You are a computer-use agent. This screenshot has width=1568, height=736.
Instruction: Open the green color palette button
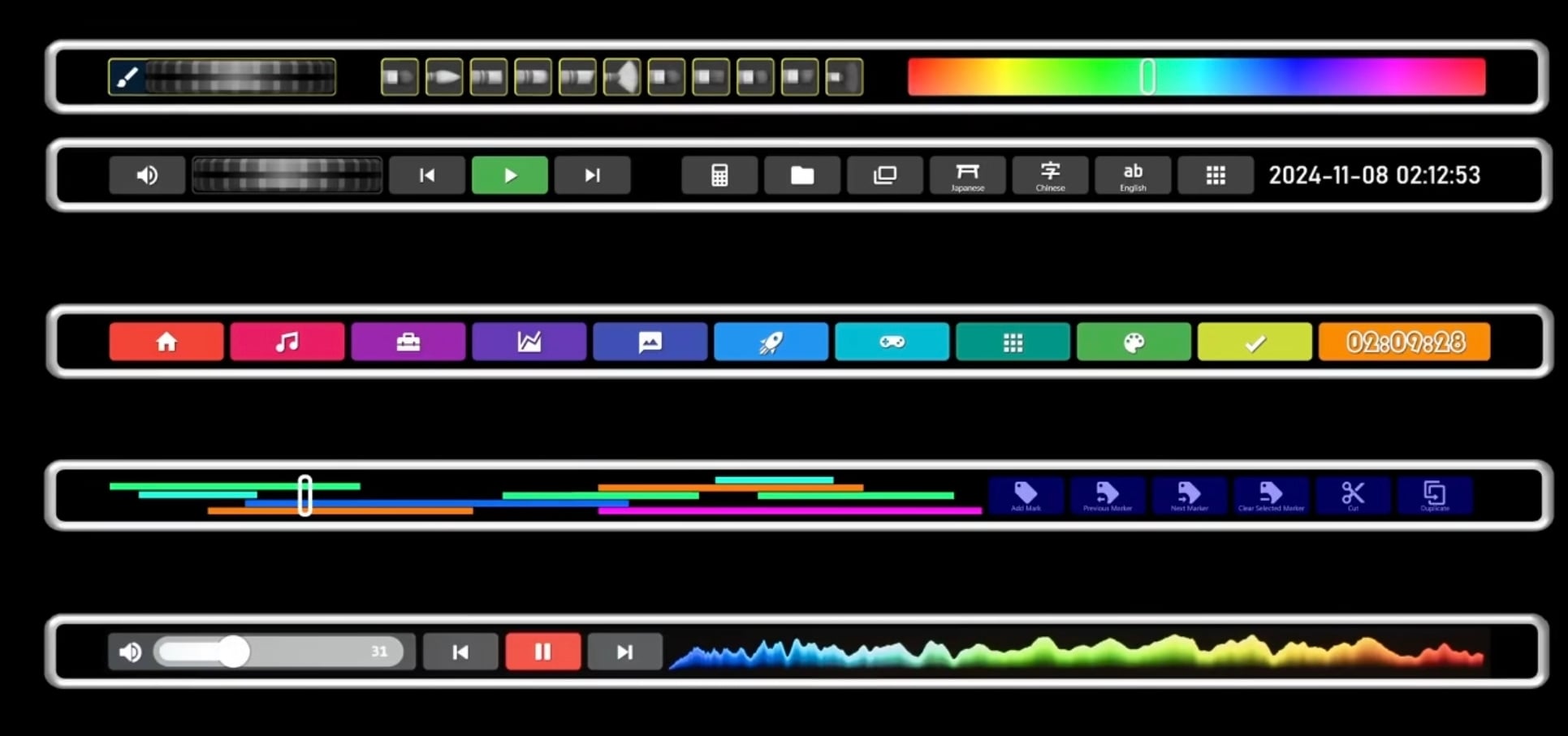coord(1134,342)
